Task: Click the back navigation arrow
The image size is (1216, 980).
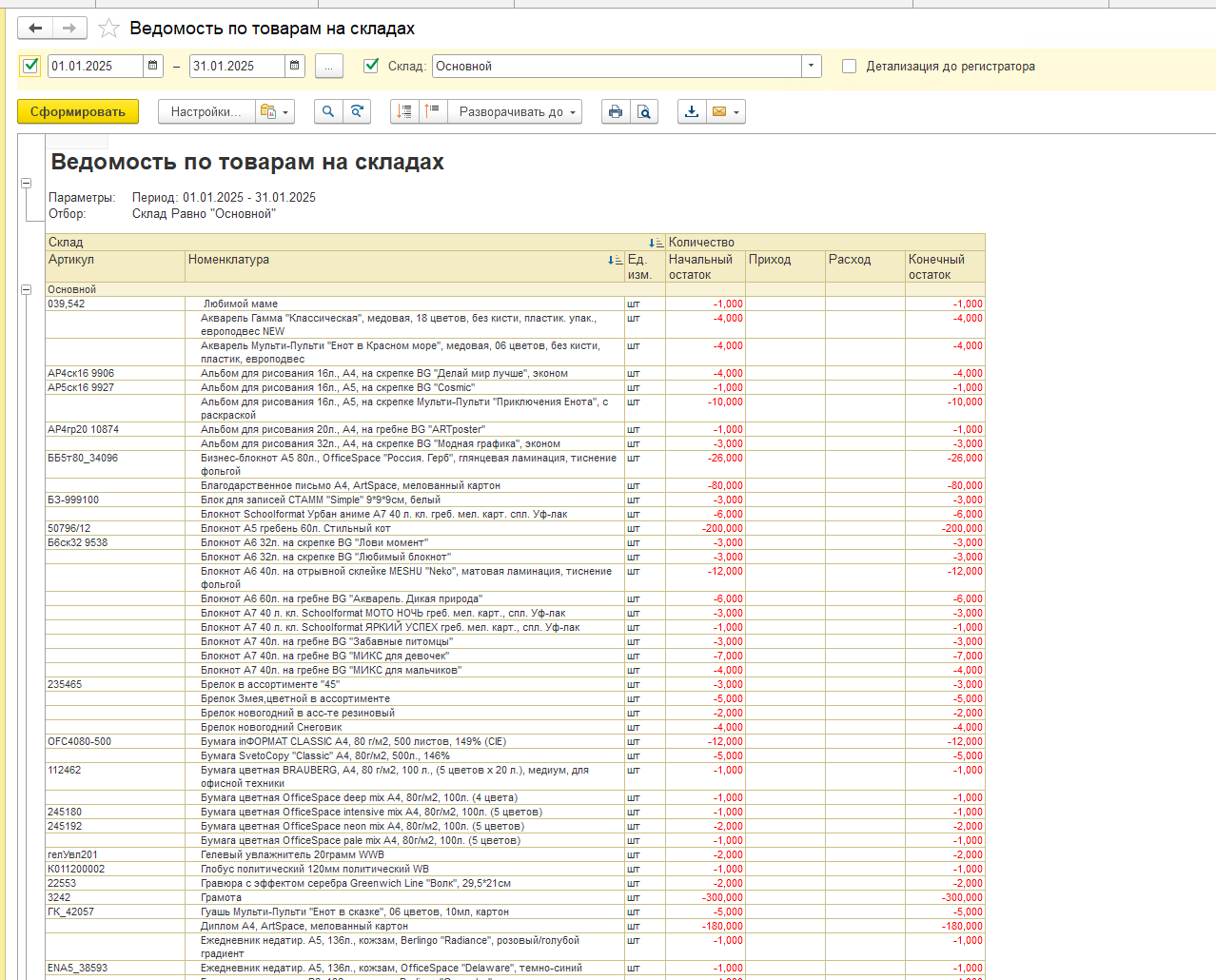Action: click(x=35, y=29)
